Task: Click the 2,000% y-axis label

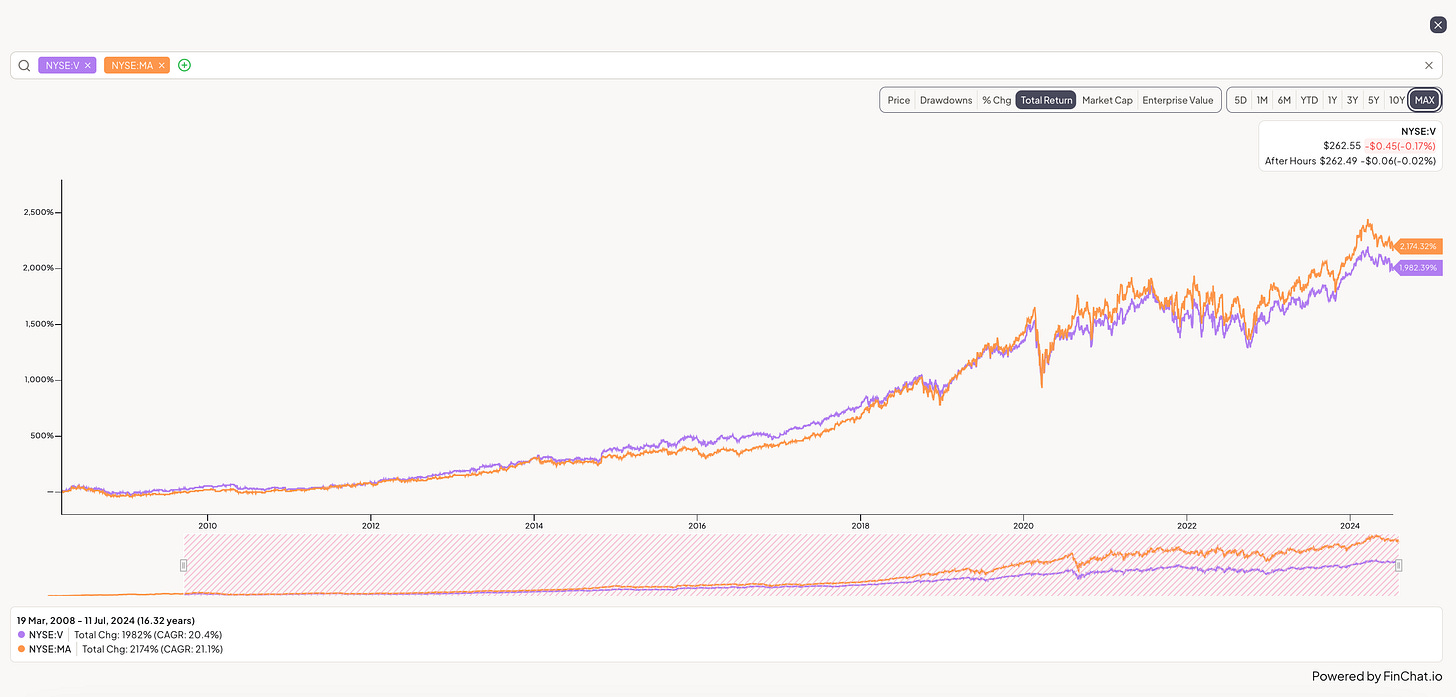Action: coord(39,268)
